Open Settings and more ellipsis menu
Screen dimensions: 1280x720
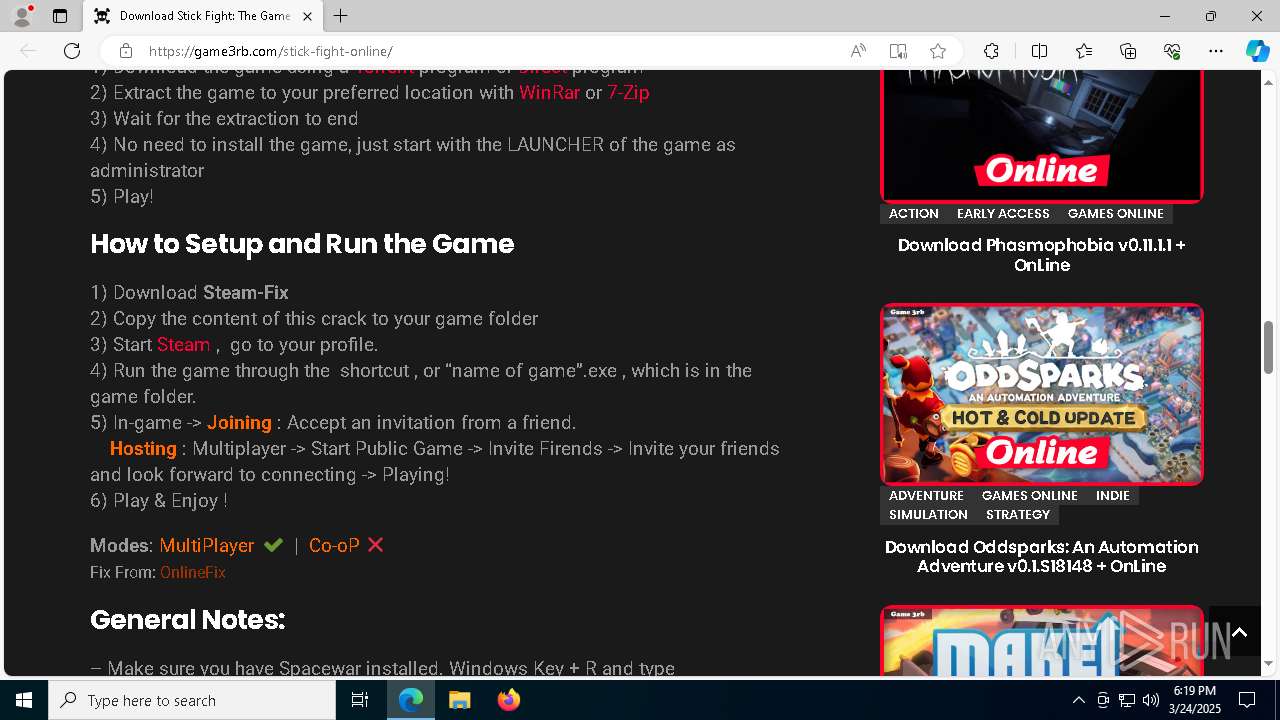[x=1216, y=51]
